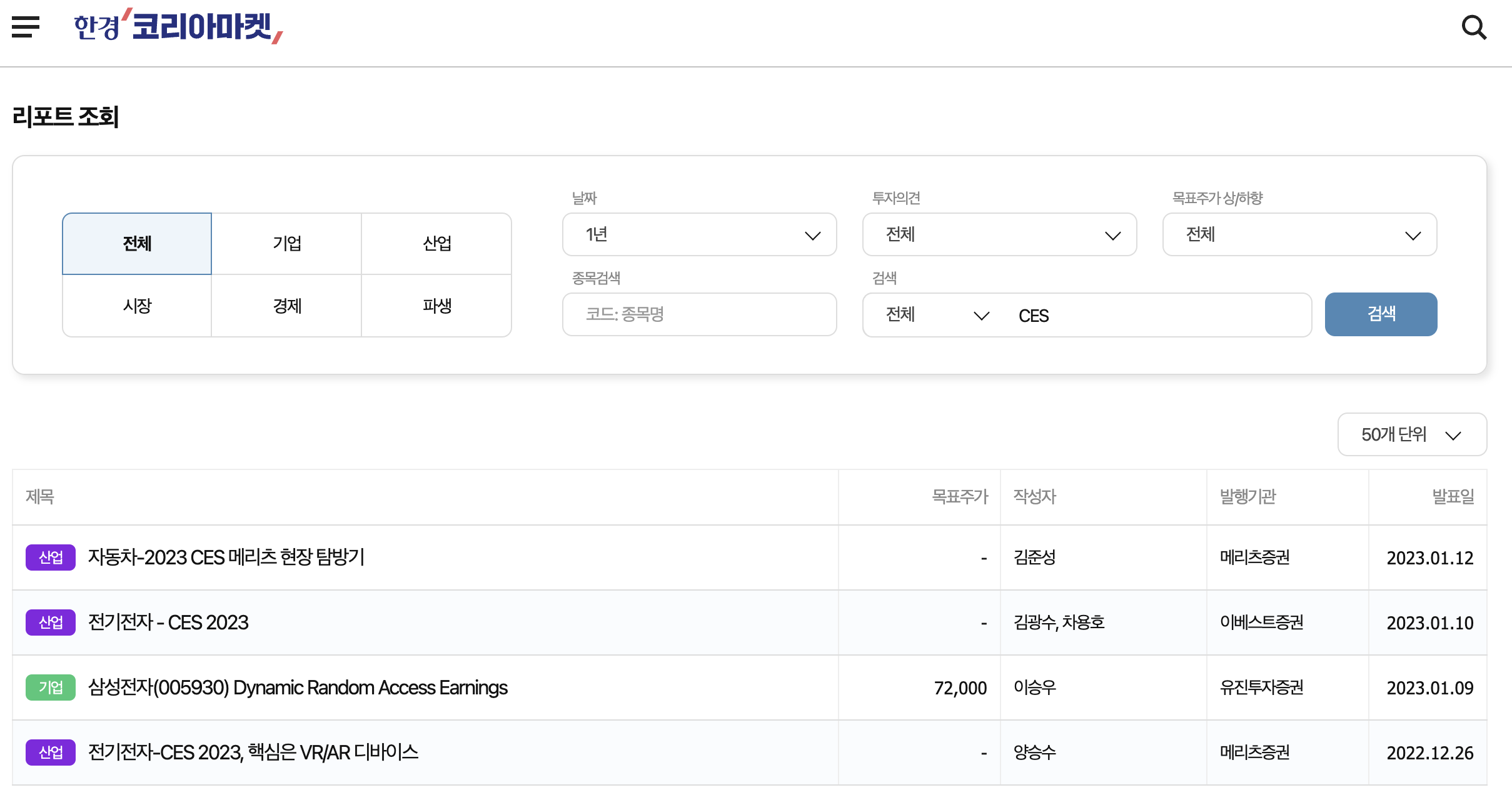
Task: Open the 날짜 1년 dropdown
Action: [x=699, y=234]
